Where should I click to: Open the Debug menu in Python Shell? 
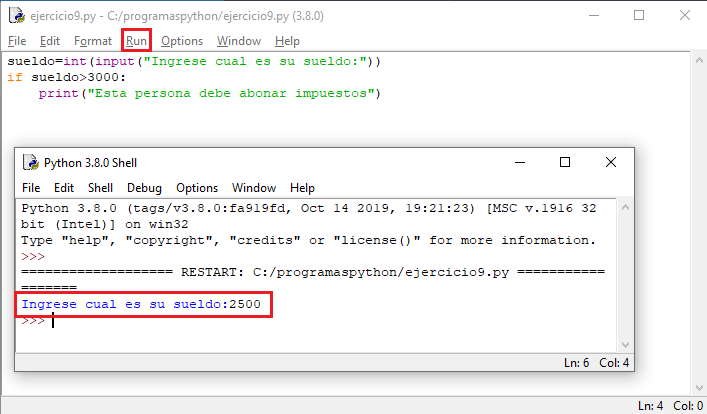pyautogui.click(x=144, y=188)
